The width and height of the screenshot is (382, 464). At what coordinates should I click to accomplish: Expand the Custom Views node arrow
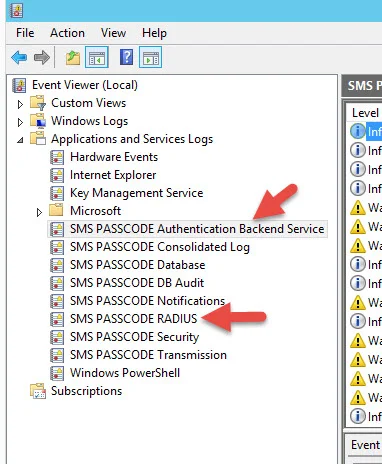click(20, 104)
